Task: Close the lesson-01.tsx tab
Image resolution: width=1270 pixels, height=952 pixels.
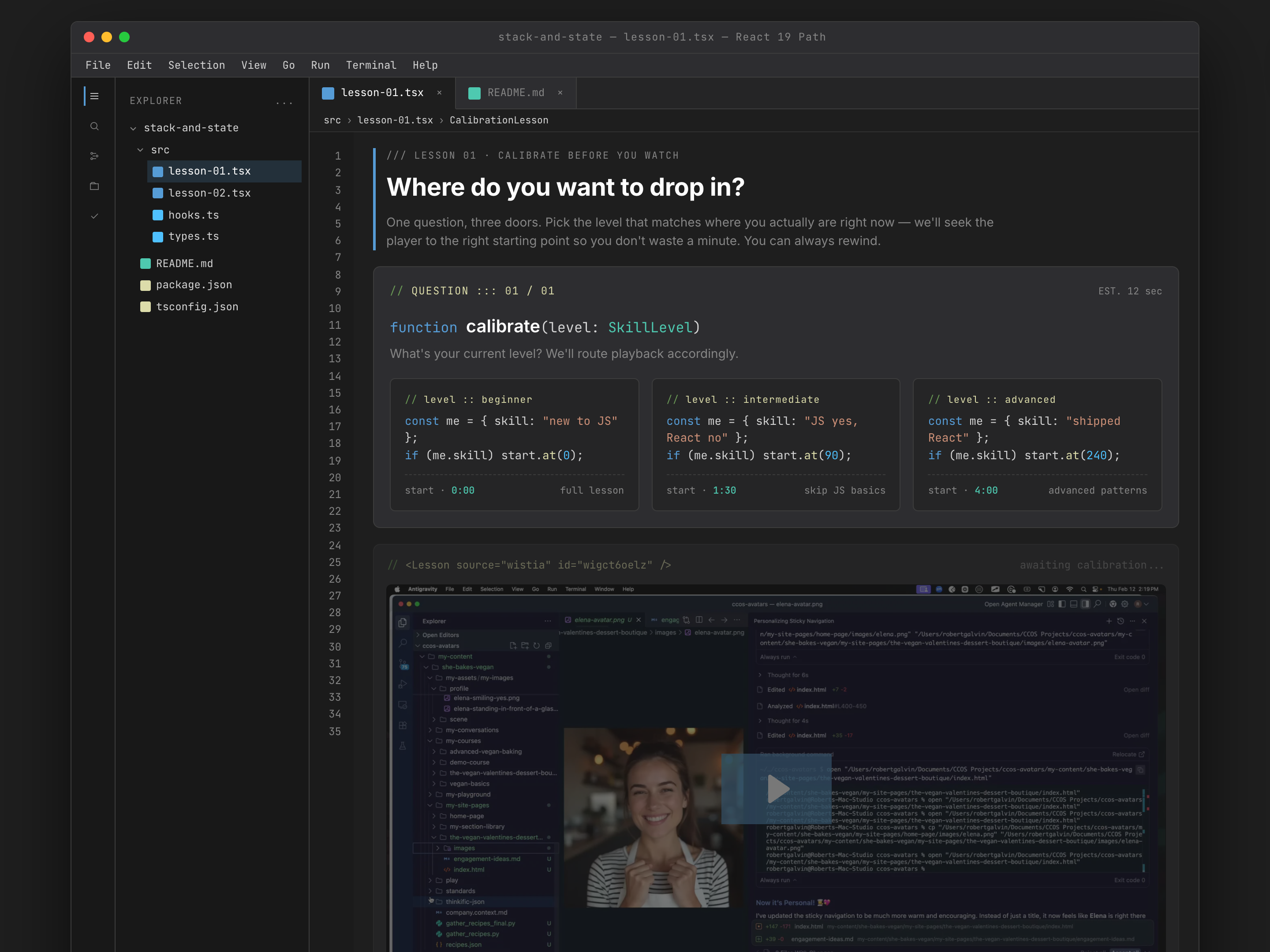Action: (x=439, y=93)
